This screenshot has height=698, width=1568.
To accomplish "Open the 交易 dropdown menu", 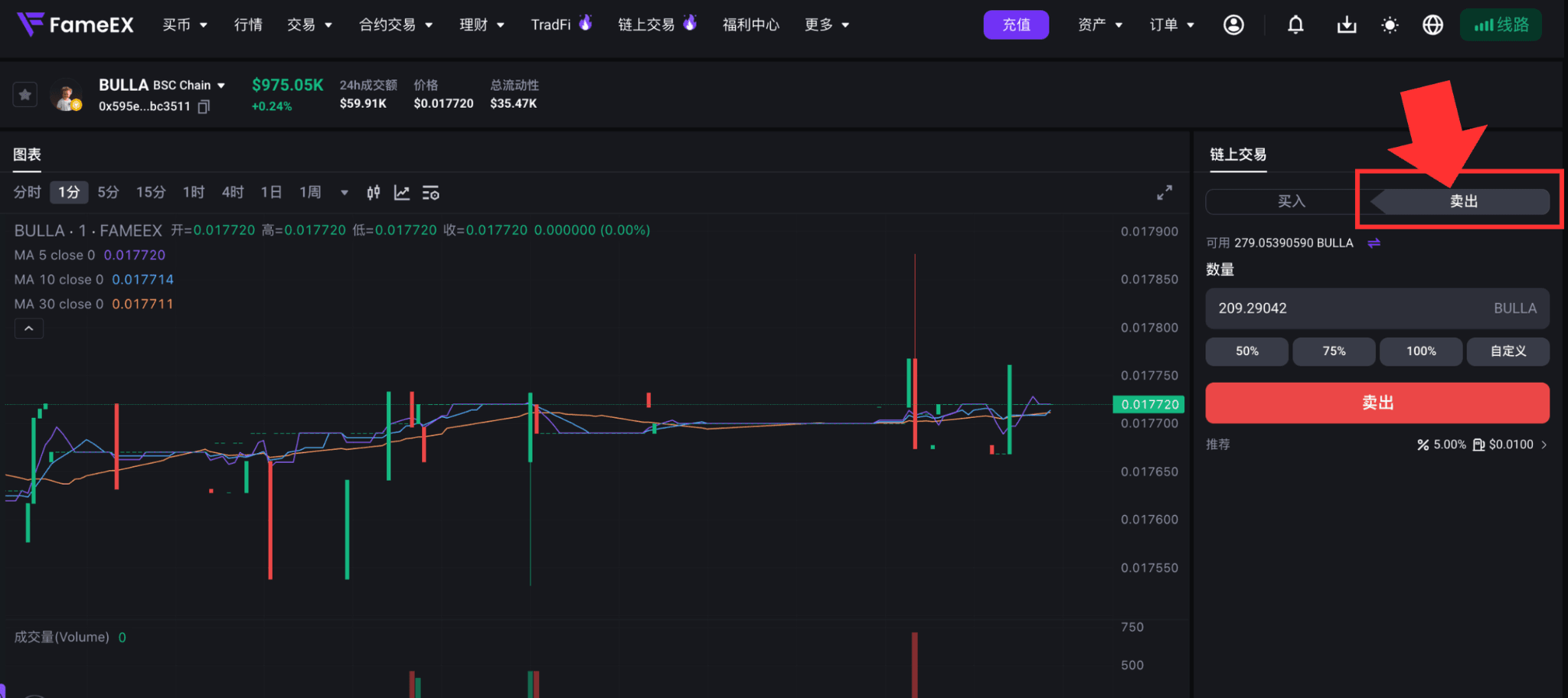I will 310,25.
